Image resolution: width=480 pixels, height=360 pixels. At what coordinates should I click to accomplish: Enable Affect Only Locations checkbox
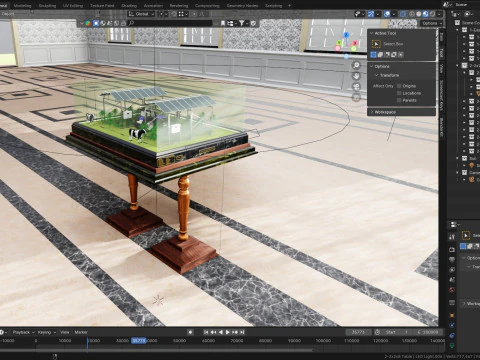(x=399, y=93)
